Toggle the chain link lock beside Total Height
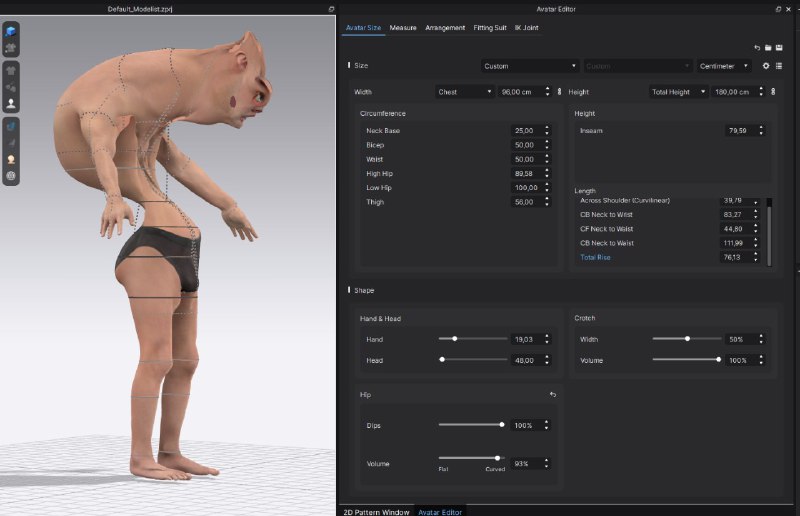The height and width of the screenshot is (516, 800). tap(773, 92)
